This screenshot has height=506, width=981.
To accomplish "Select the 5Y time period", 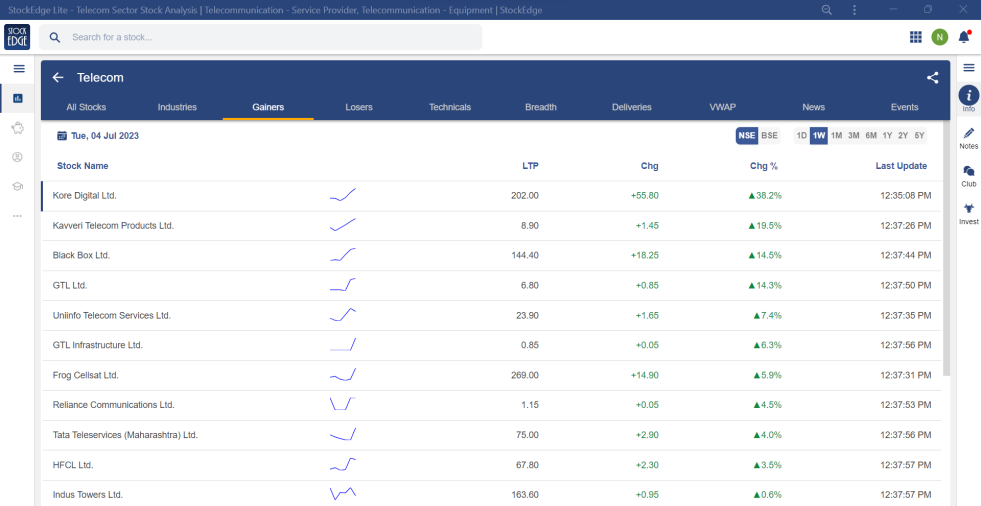I will [x=918, y=136].
